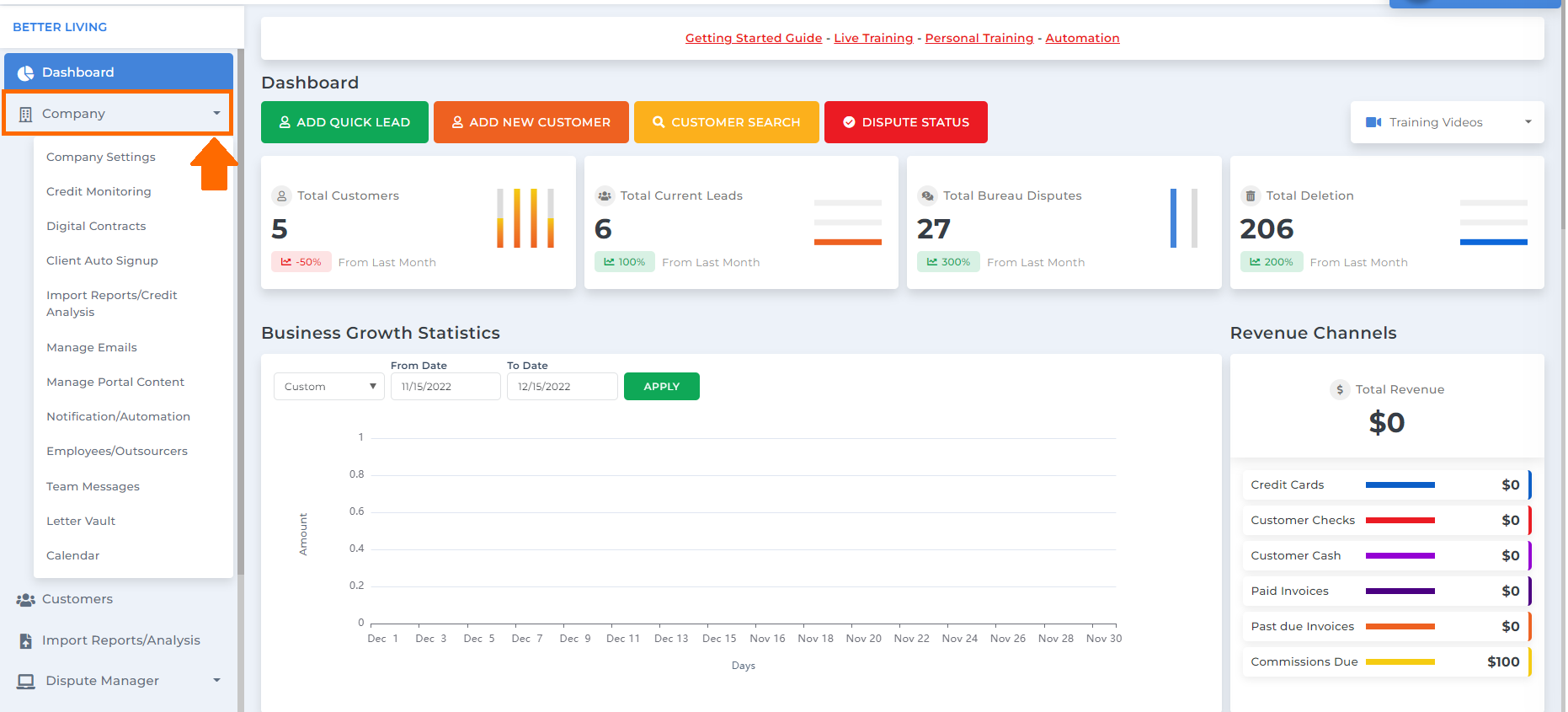Click the Dispute Status button
Viewport: 1568px width, 712px height.
[906, 122]
